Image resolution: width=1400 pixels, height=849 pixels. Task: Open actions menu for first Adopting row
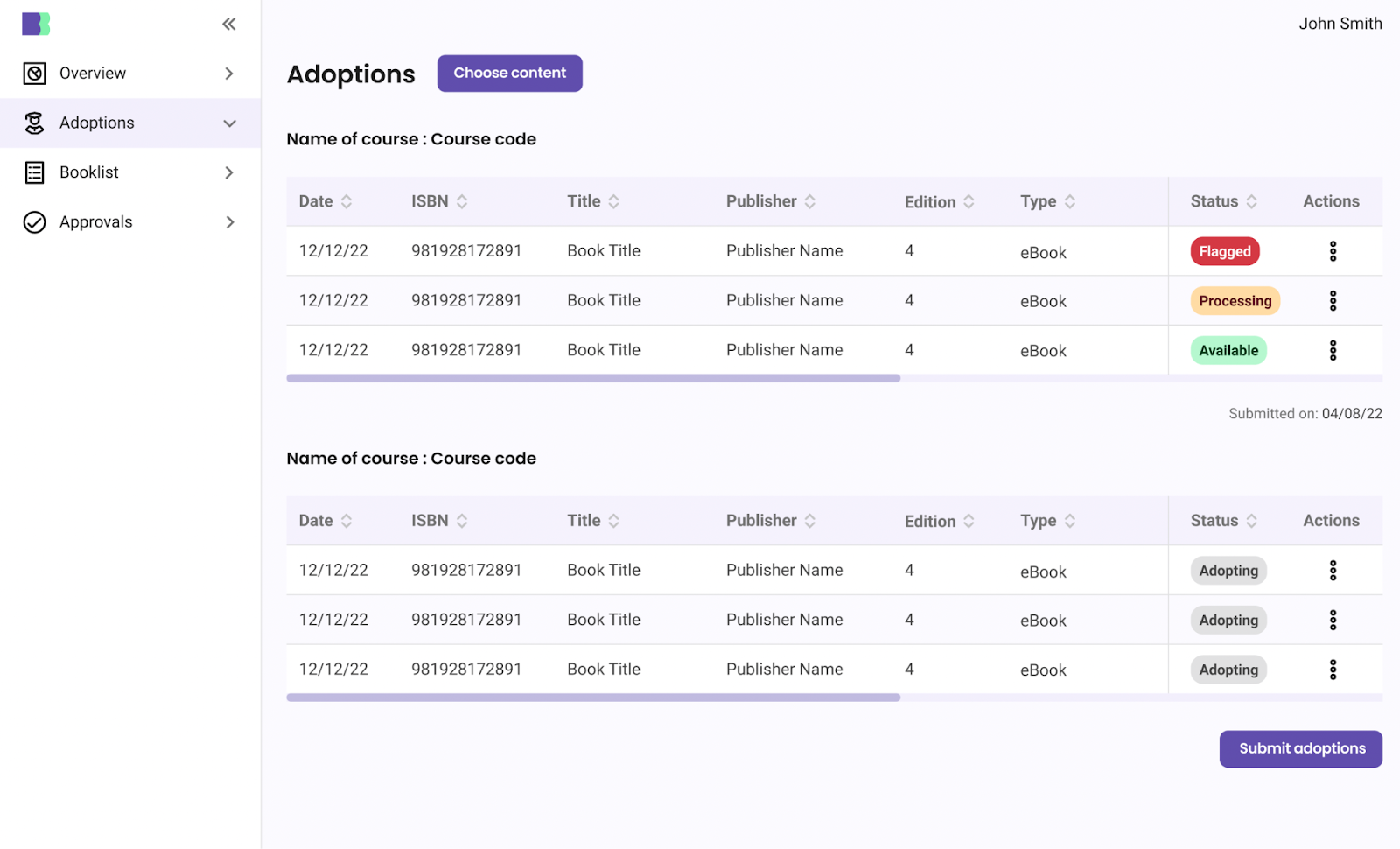[1333, 571]
